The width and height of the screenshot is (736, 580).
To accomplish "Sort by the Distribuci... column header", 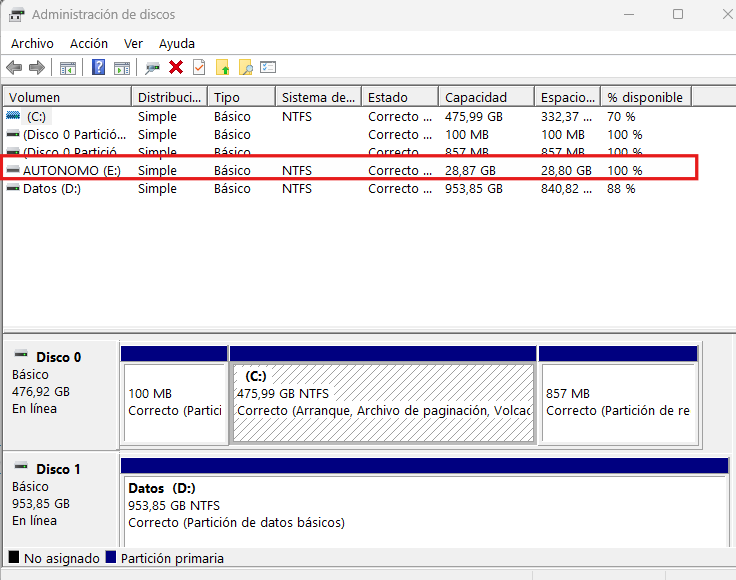I will (169, 97).
